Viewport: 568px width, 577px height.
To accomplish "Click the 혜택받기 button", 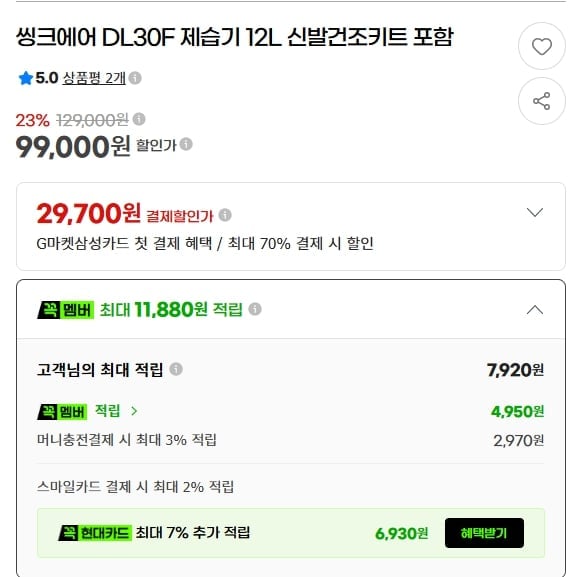I will [x=484, y=533].
